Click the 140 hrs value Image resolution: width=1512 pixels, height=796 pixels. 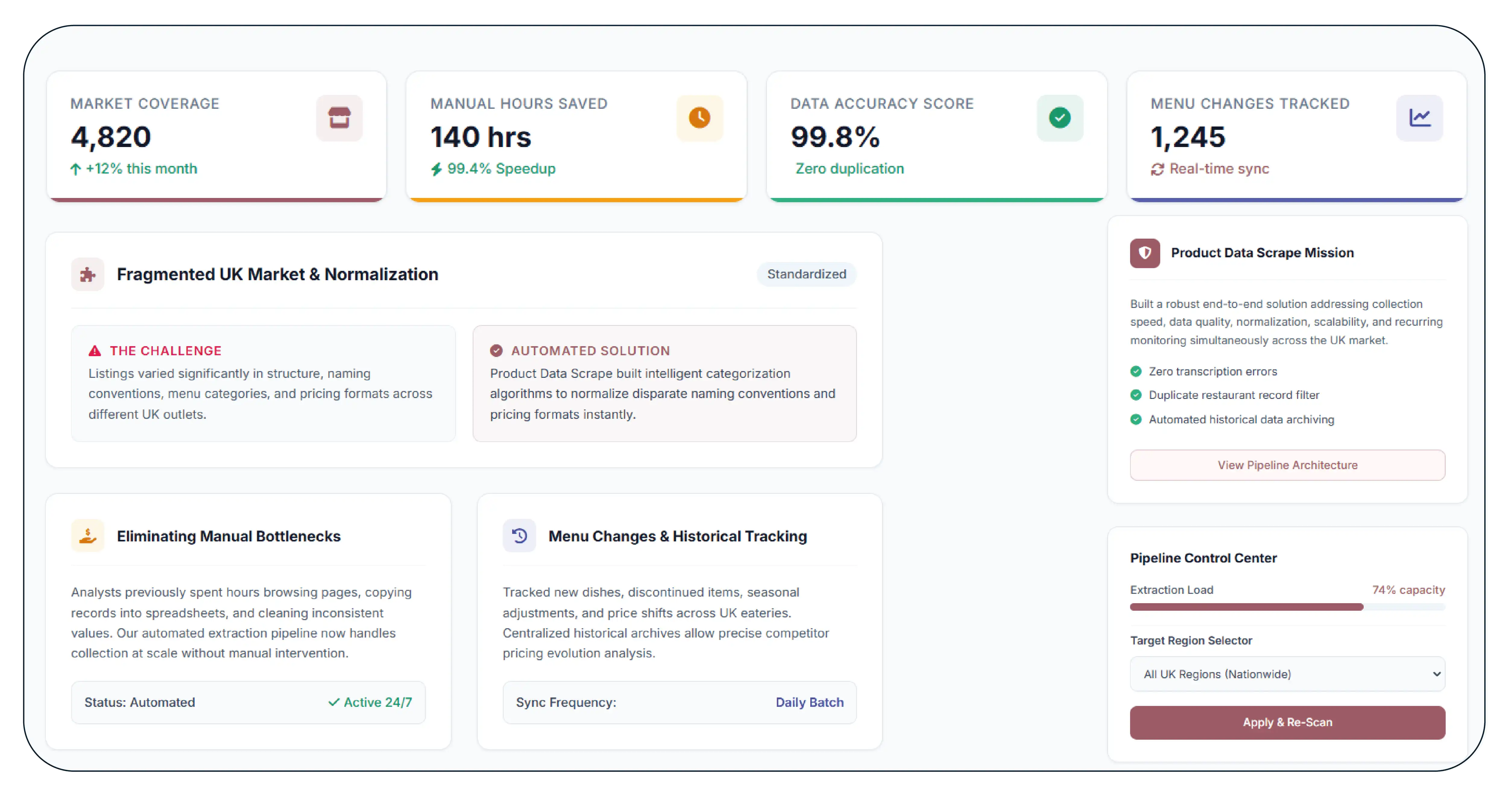pyautogui.click(x=481, y=137)
